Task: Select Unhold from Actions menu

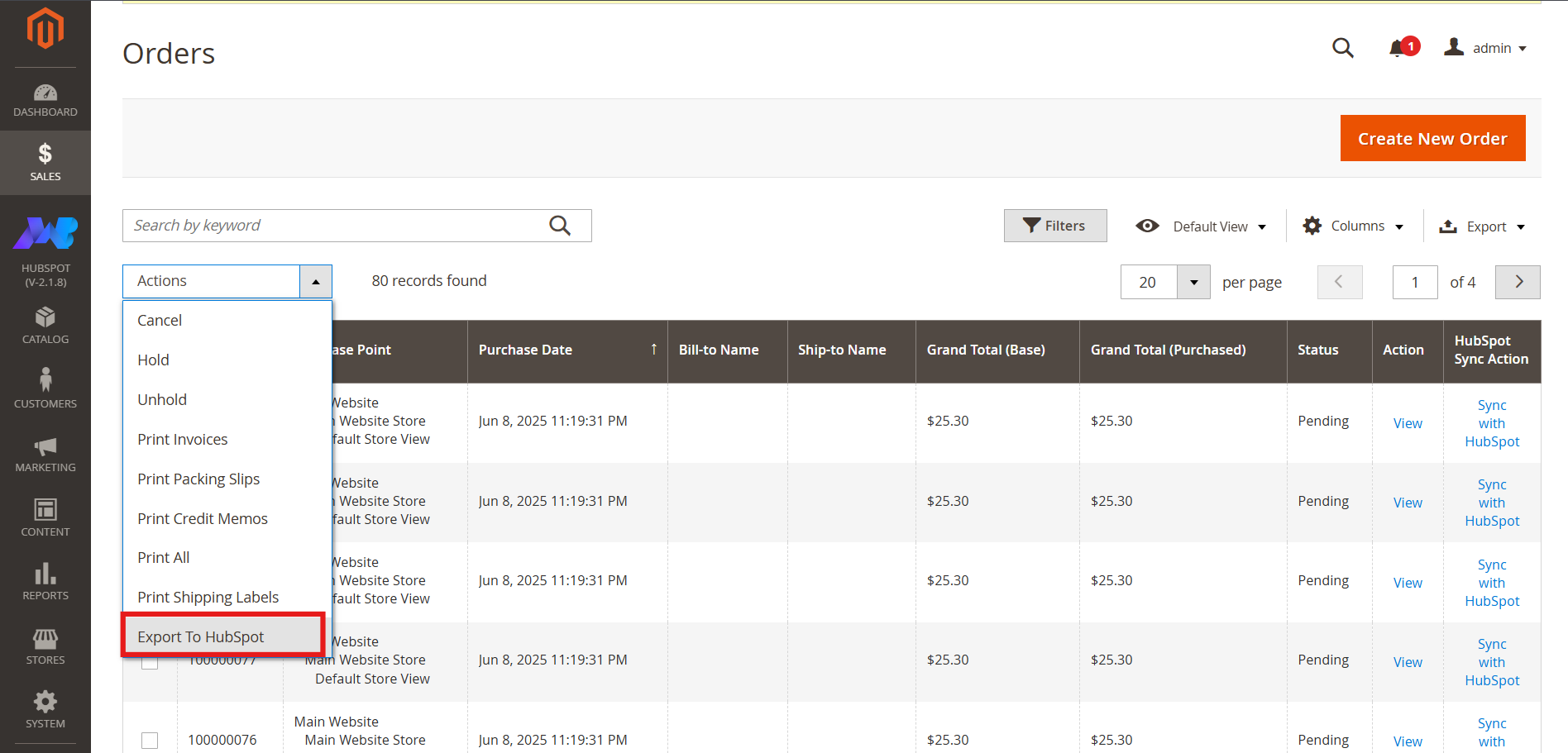Action: (227, 400)
